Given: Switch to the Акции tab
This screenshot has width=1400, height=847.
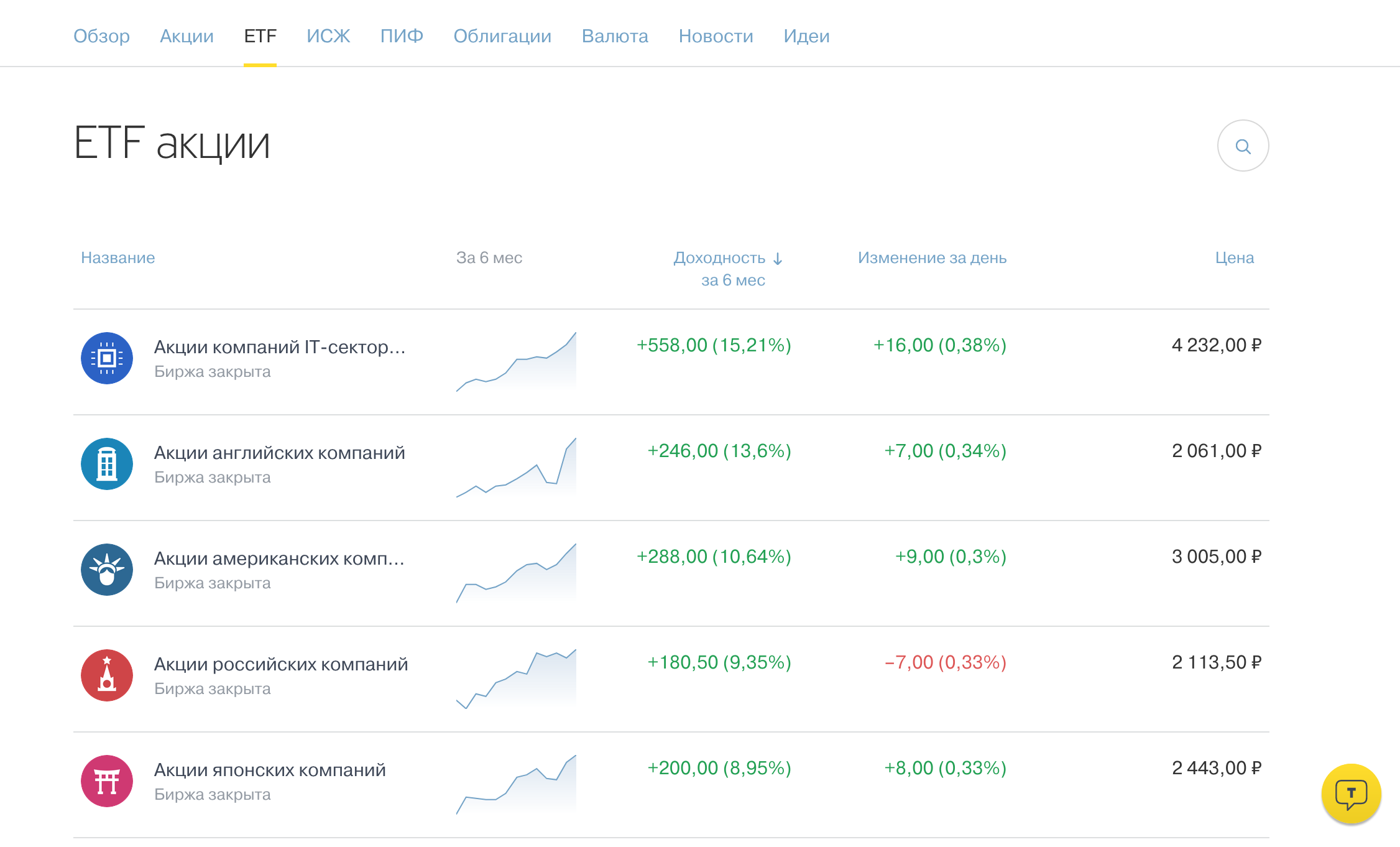Looking at the screenshot, I should coord(187,36).
